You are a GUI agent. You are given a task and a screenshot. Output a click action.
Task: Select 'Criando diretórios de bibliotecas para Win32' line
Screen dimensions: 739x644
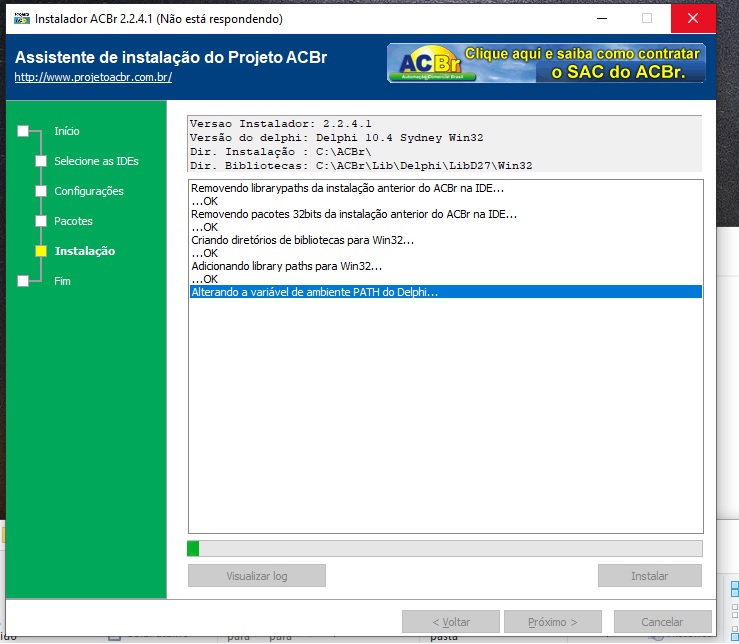point(446,240)
